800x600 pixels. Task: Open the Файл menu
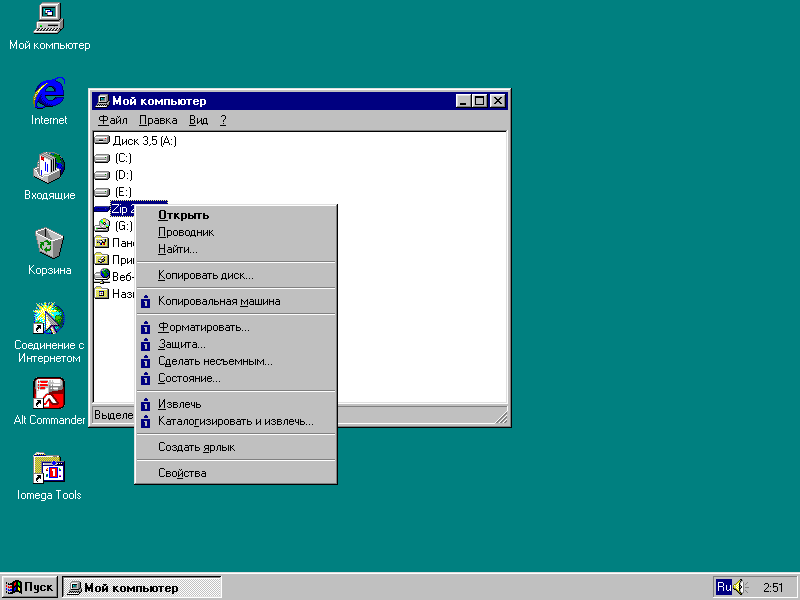tap(113, 120)
